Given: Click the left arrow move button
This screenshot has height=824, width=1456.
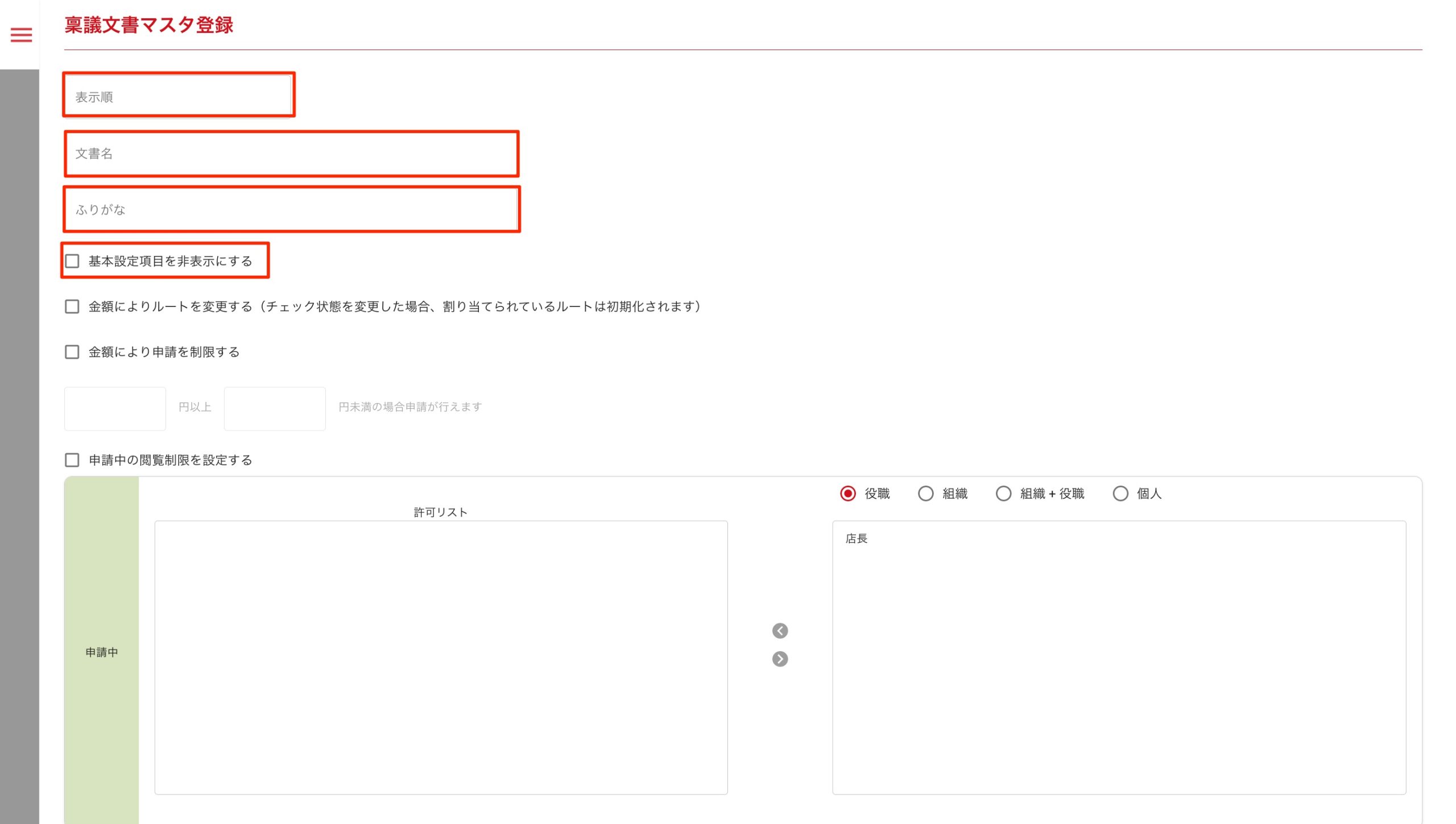Looking at the screenshot, I should click(780, 631).
